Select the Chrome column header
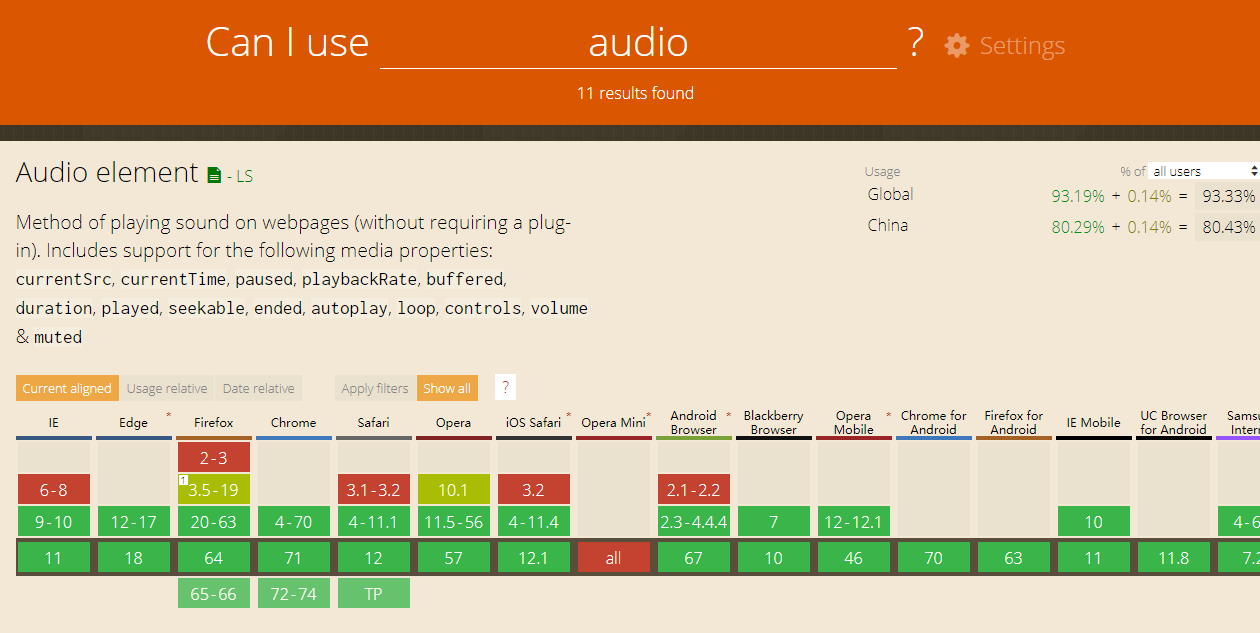The height and width of the screenshot is (633, 1260). 293,423
